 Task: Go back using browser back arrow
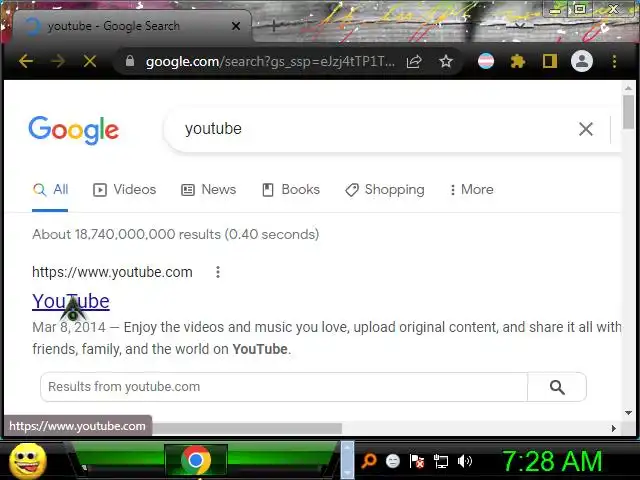coord(26,62)
